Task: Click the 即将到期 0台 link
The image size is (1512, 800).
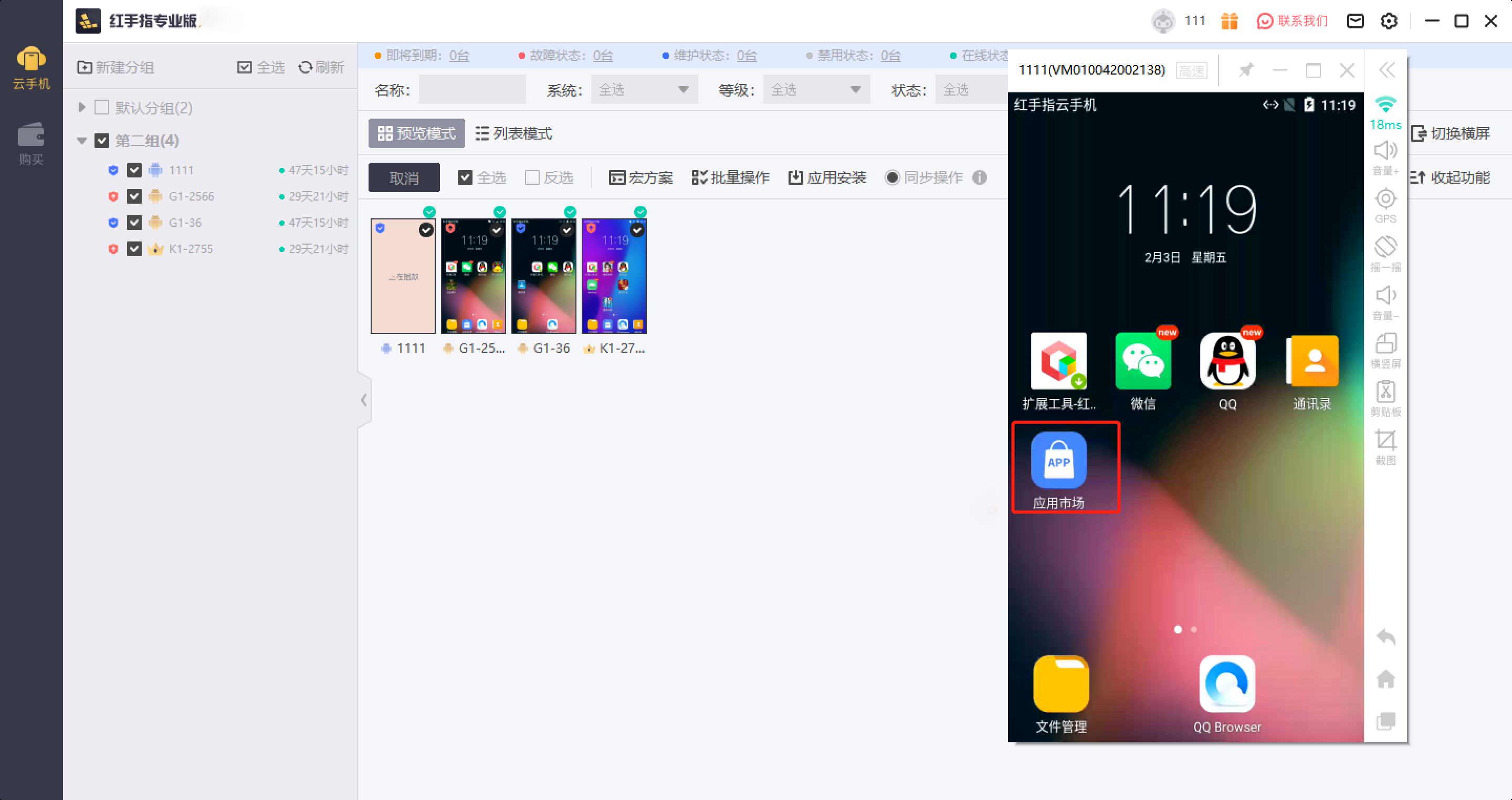Action: pyautogui.click(x=459, y=56)
